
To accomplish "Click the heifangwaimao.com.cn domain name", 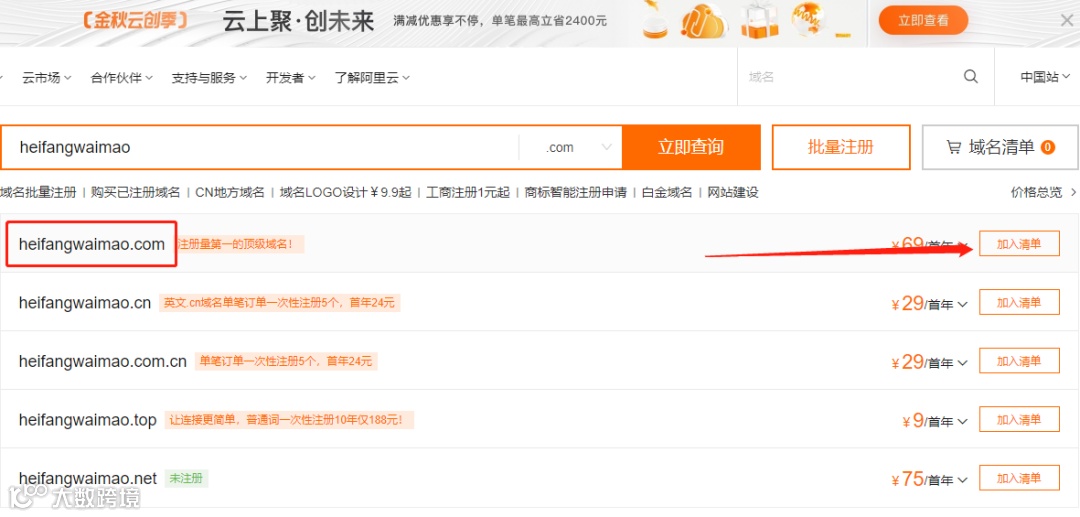I will (x=103, y=361).
